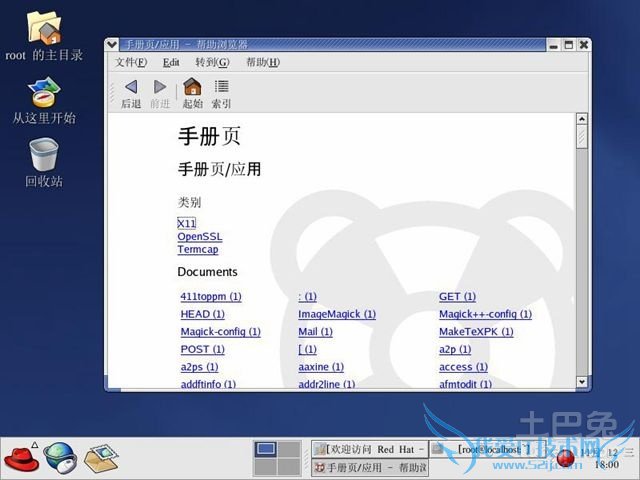The image size is (640, 480).
Task: Click the vertical scrollbar thumb
Action: (x=582, y=137)
